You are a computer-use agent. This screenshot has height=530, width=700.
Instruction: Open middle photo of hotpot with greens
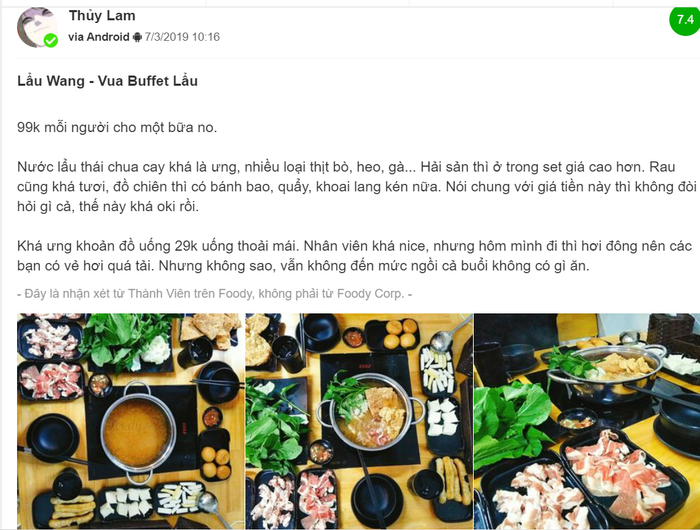[359, 421]
